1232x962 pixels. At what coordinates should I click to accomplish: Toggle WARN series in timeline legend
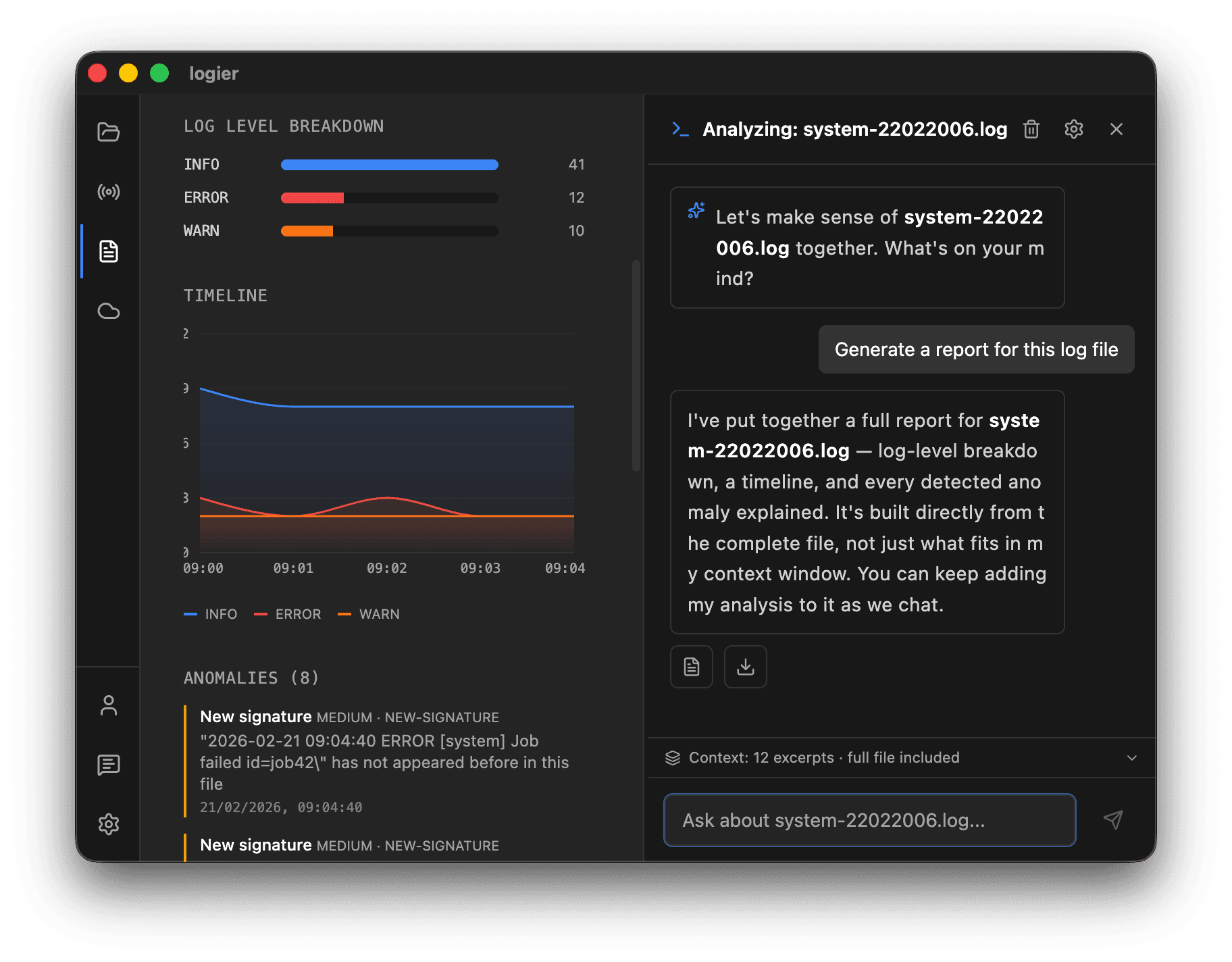(x=368, y=614)
